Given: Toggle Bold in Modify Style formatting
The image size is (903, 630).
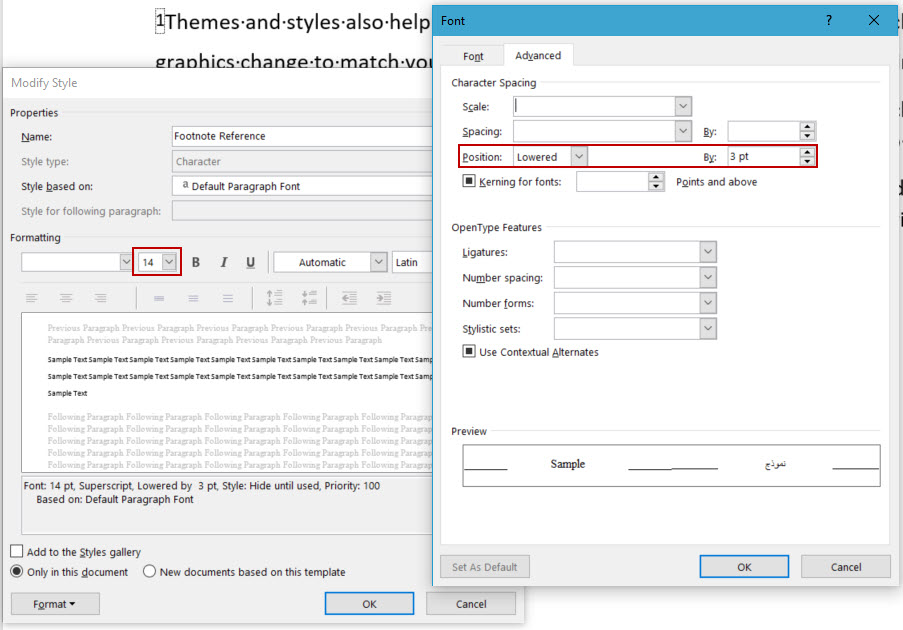Looking at the screenshot, I should click(196, 262).
